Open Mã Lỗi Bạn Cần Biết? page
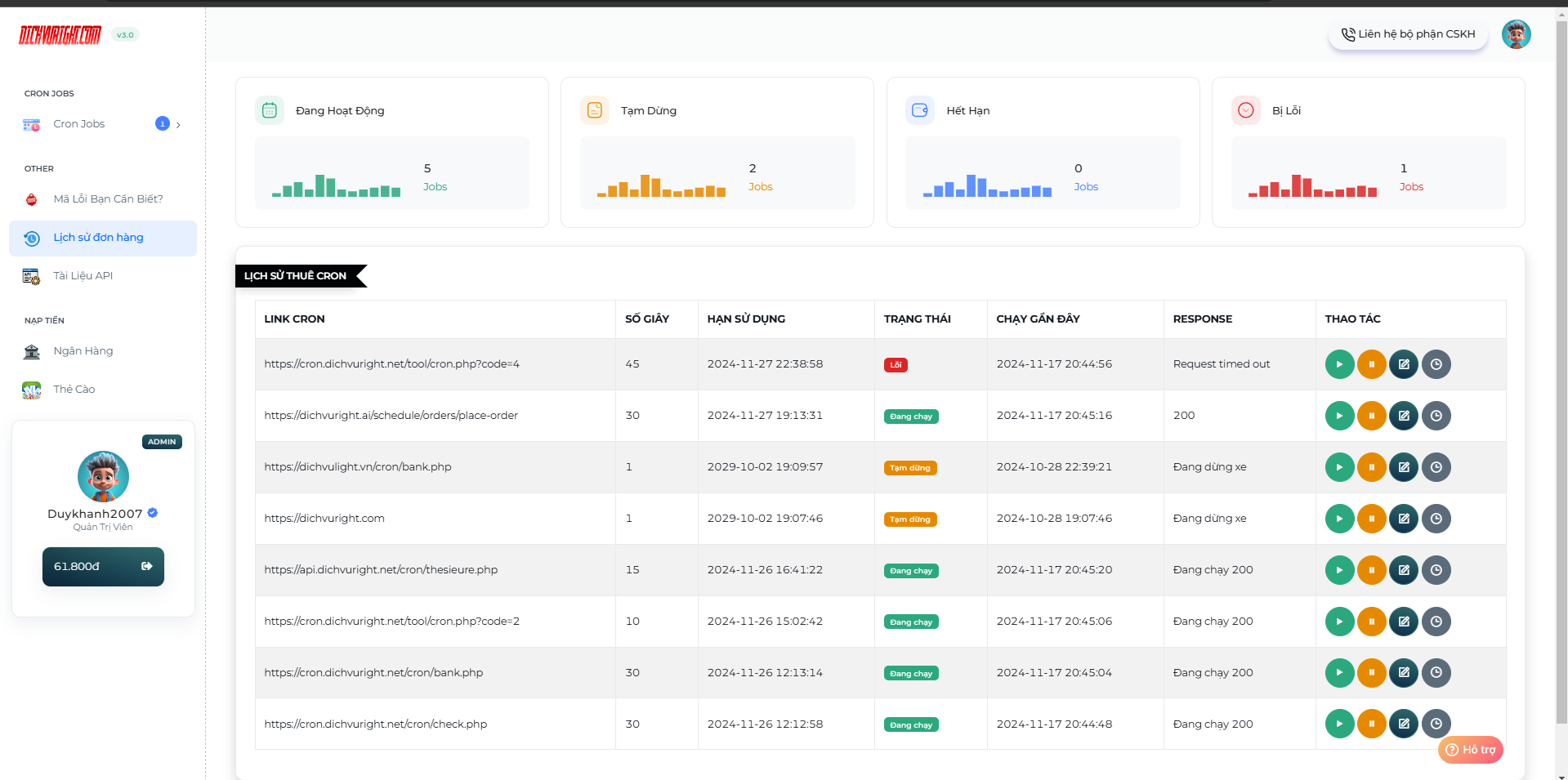Image resolution: width=1568 pixels, height=780 pixels. pyautogui.click(x=102, y=199)
